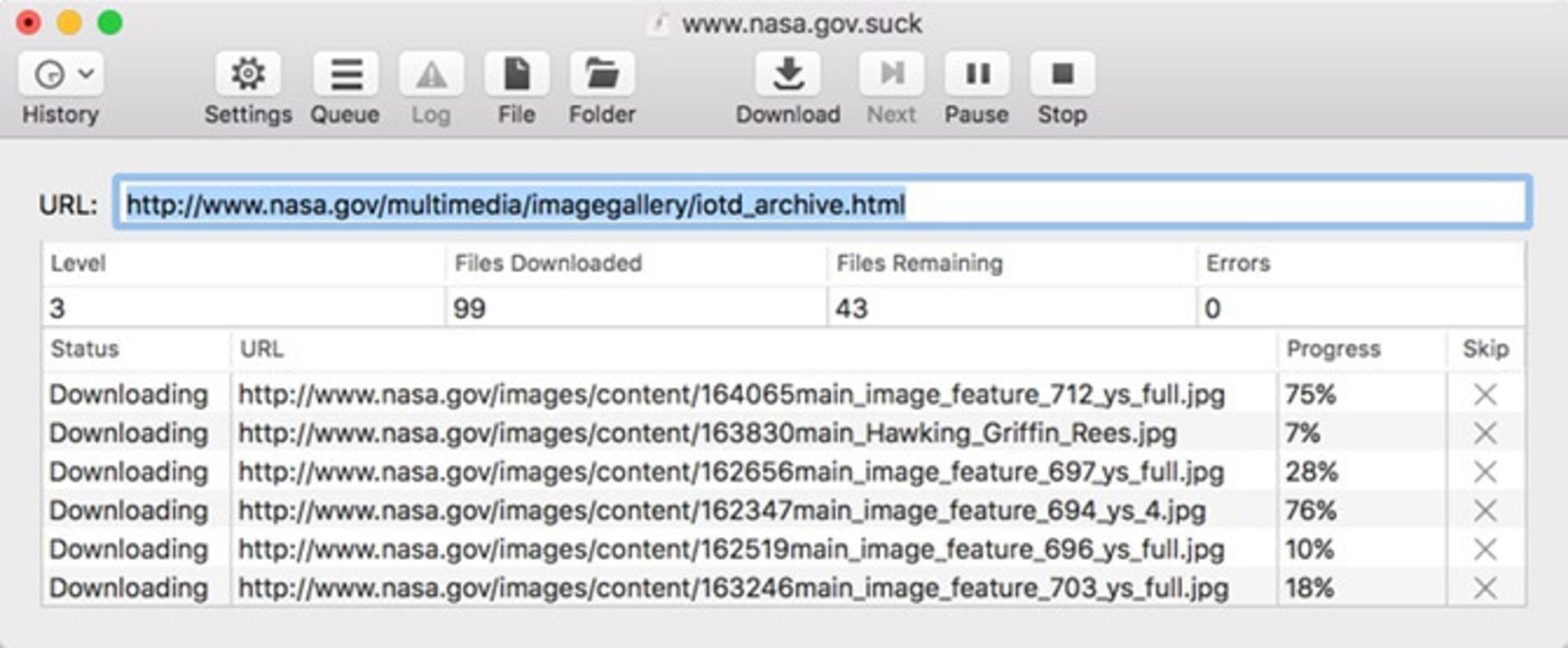Screen dimensions: 1568x648
Task: Skip the Hawking_Griffin_Rees.jpg download
Action: [1485, 433]
